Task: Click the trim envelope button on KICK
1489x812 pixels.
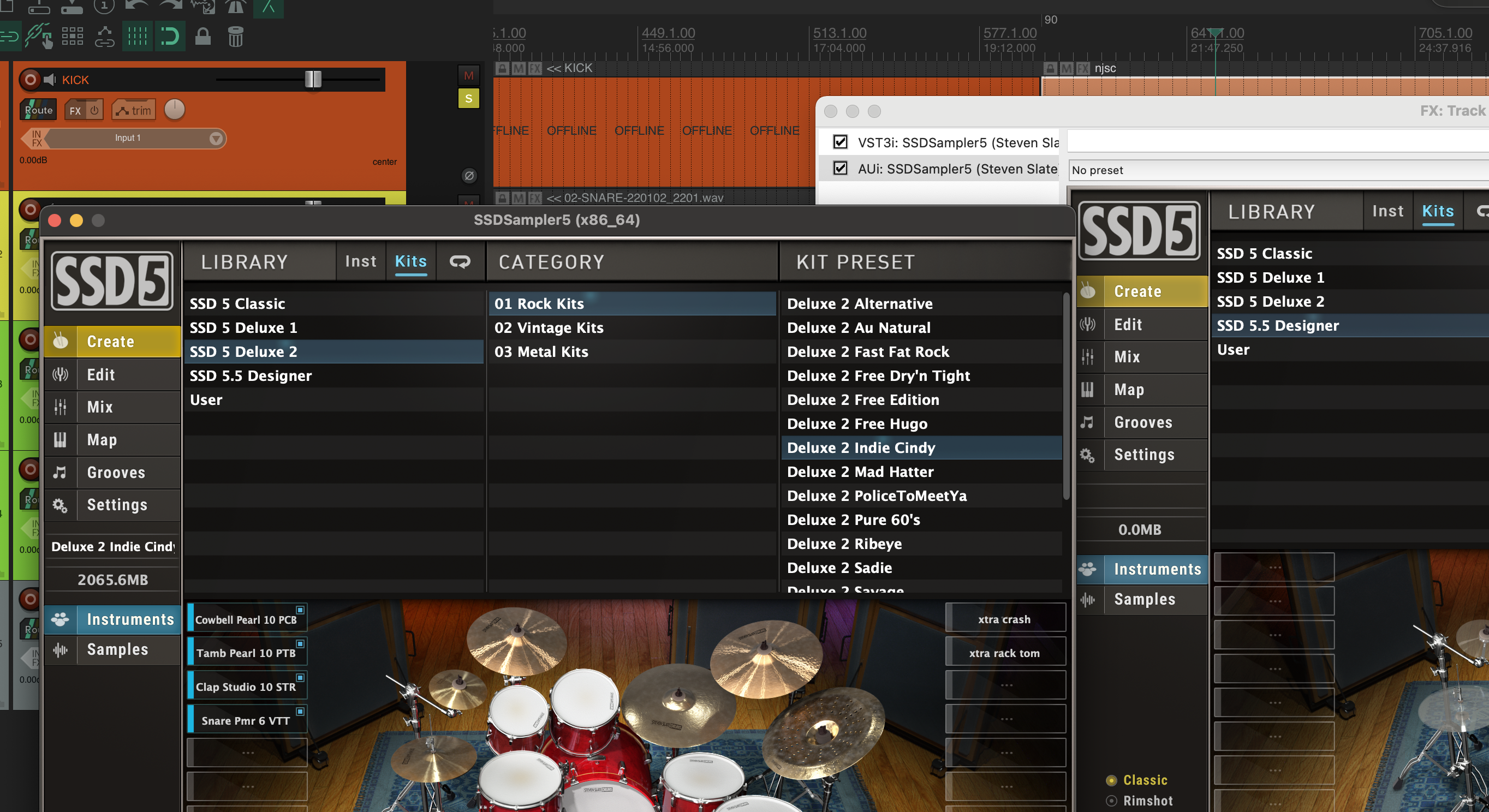Action: [x=134, y=110]
